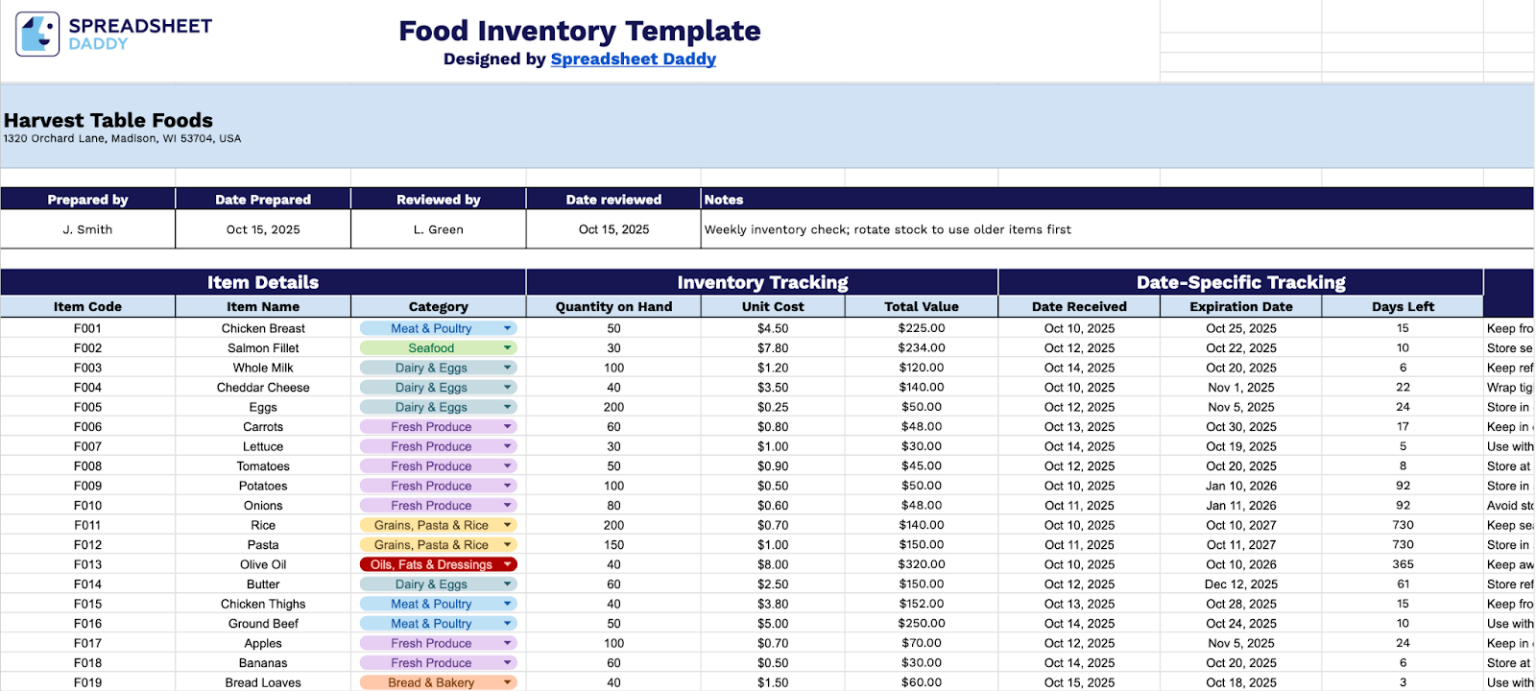This screenshot has height=691, width=1536.
Task: Expand Rice's Grains, Pasta & Rice dropdown
Action: 506,524
